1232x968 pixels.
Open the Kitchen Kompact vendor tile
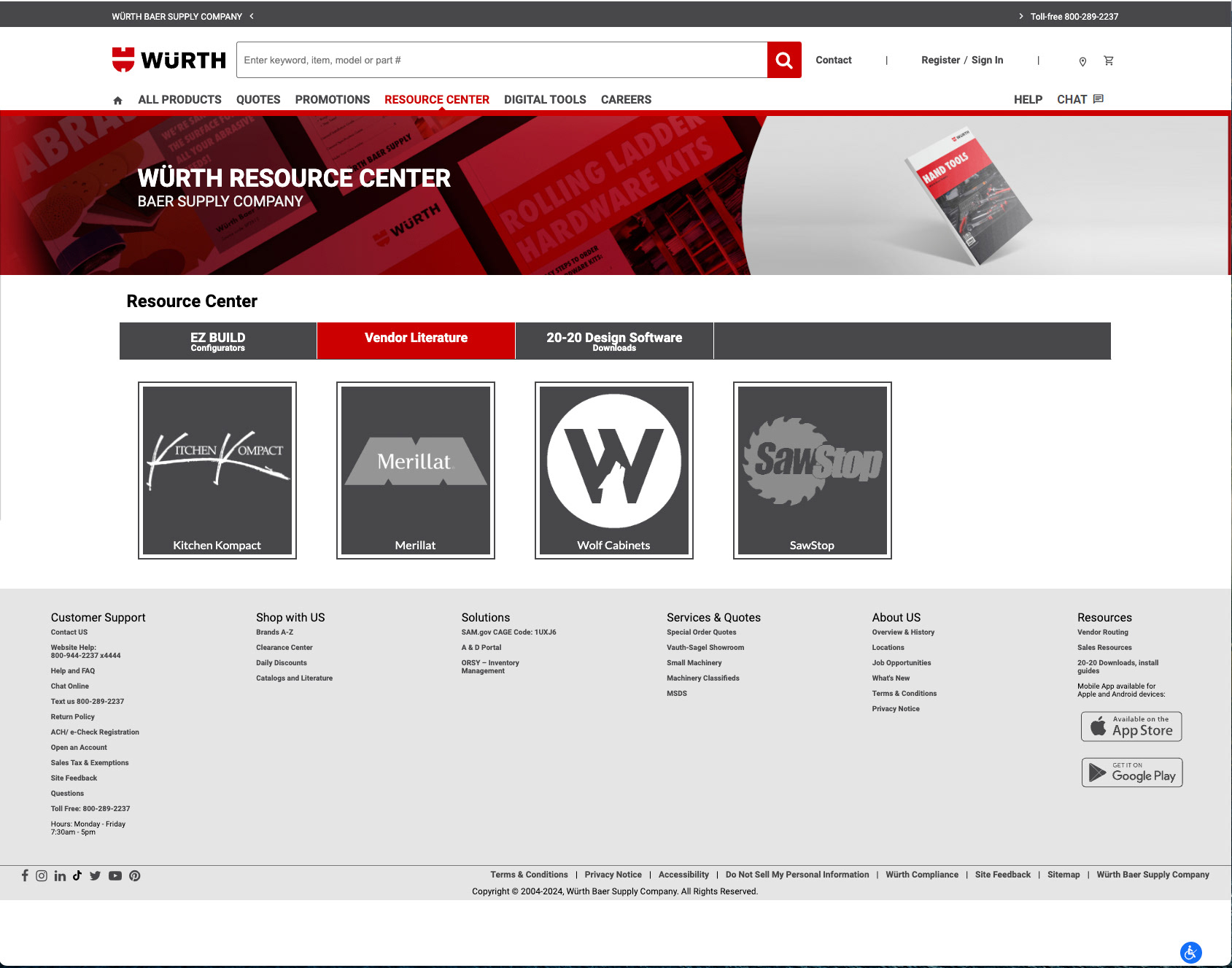(217, 471)
